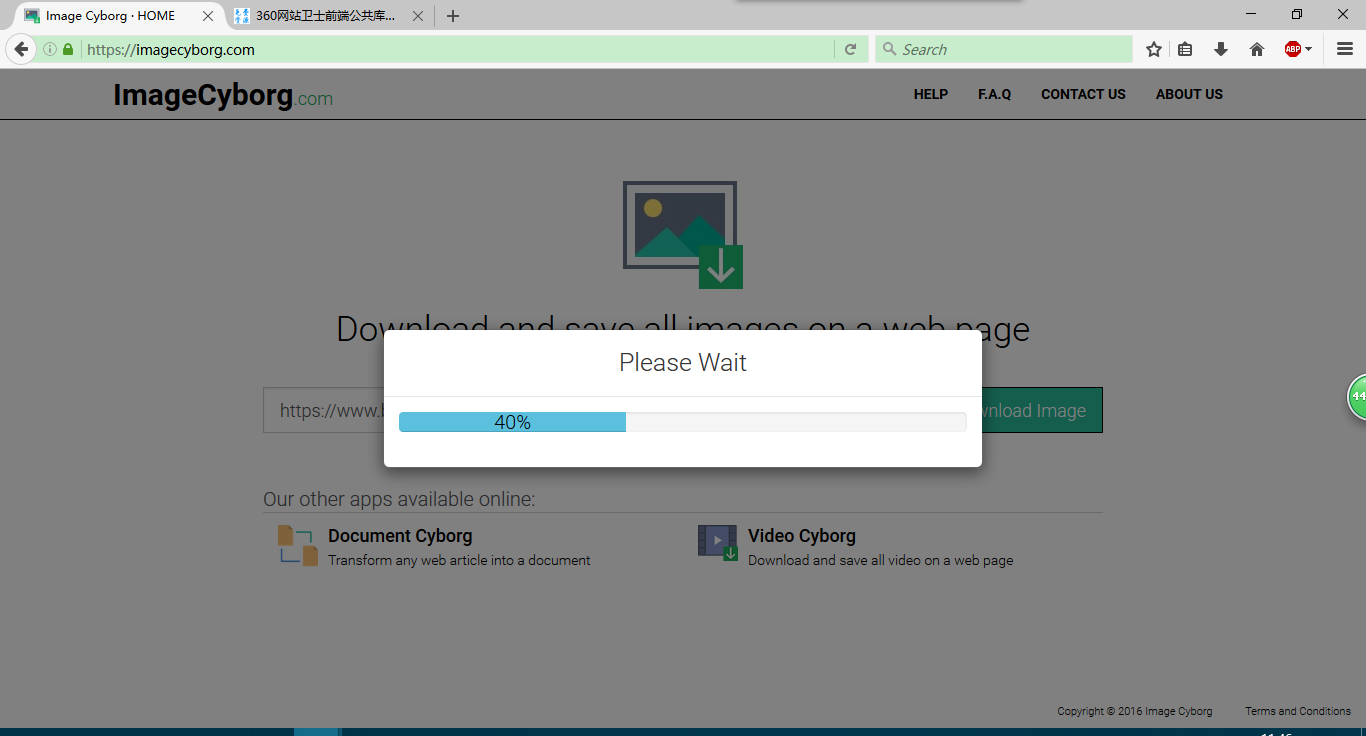Click the green padlock security icon
The image size is (1366, 736).
(68, 49)
